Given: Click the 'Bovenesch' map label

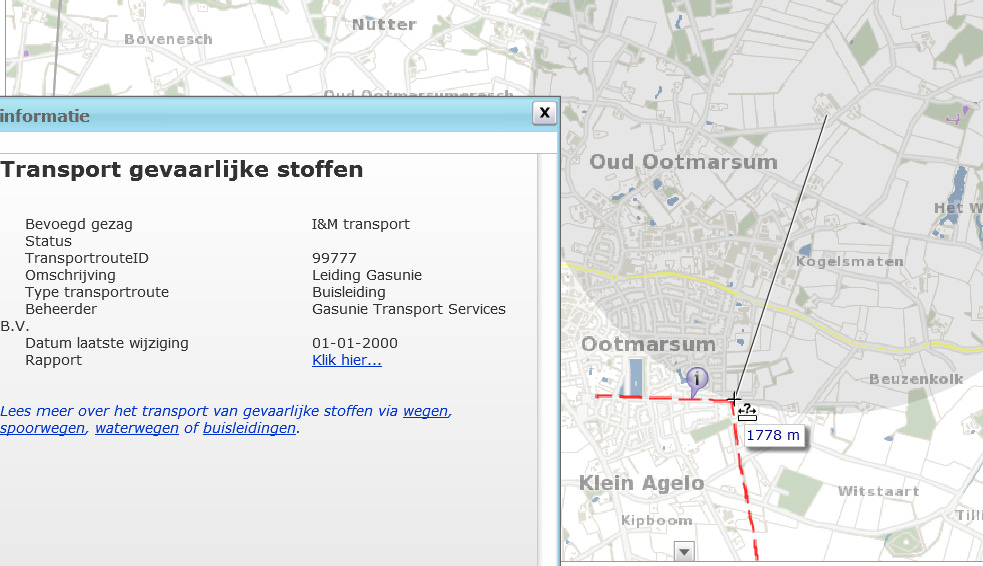Looking at the screenshot, I should [x=168, y=39].
